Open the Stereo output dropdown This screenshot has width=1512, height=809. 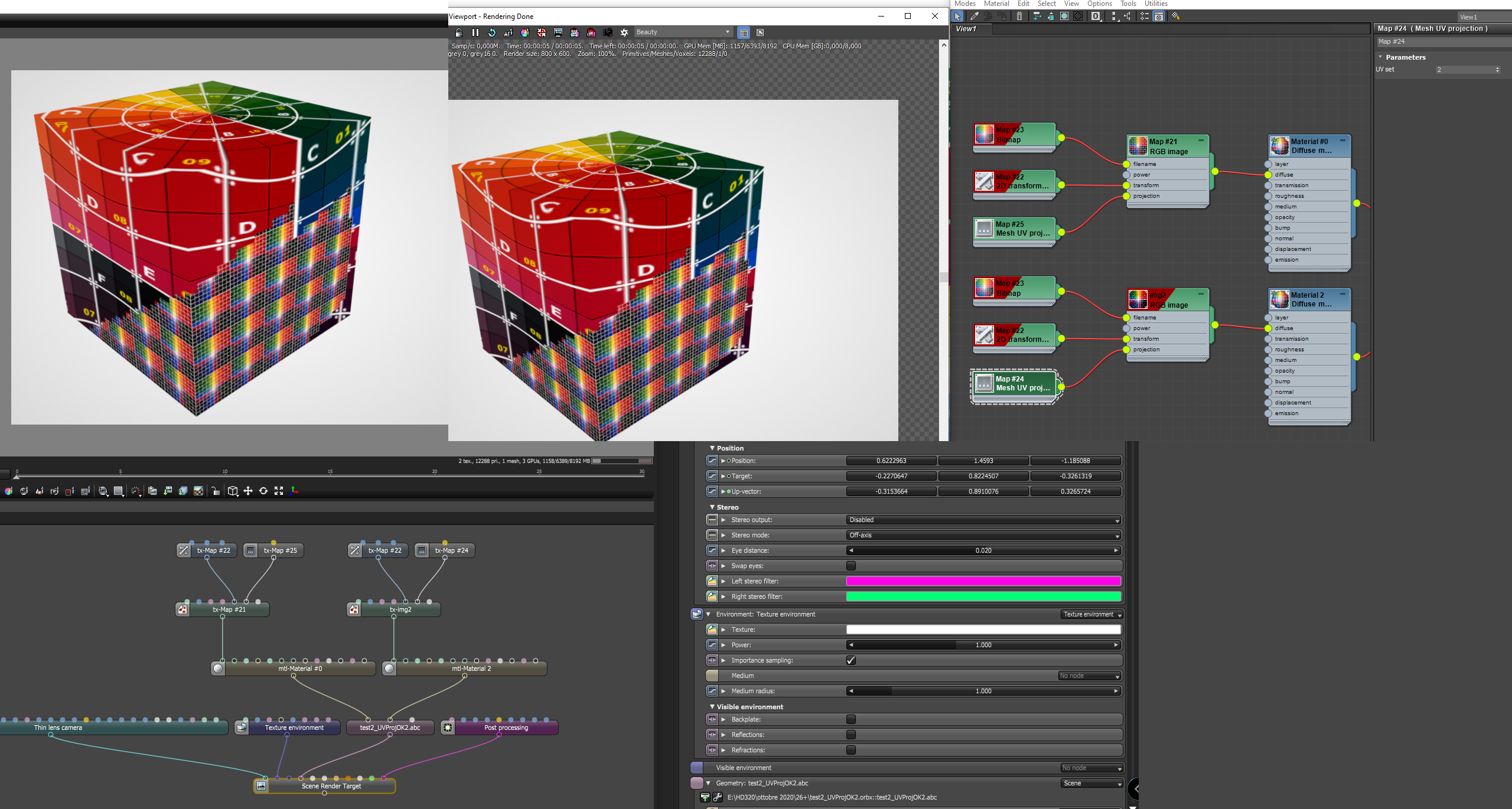point(983,520)
